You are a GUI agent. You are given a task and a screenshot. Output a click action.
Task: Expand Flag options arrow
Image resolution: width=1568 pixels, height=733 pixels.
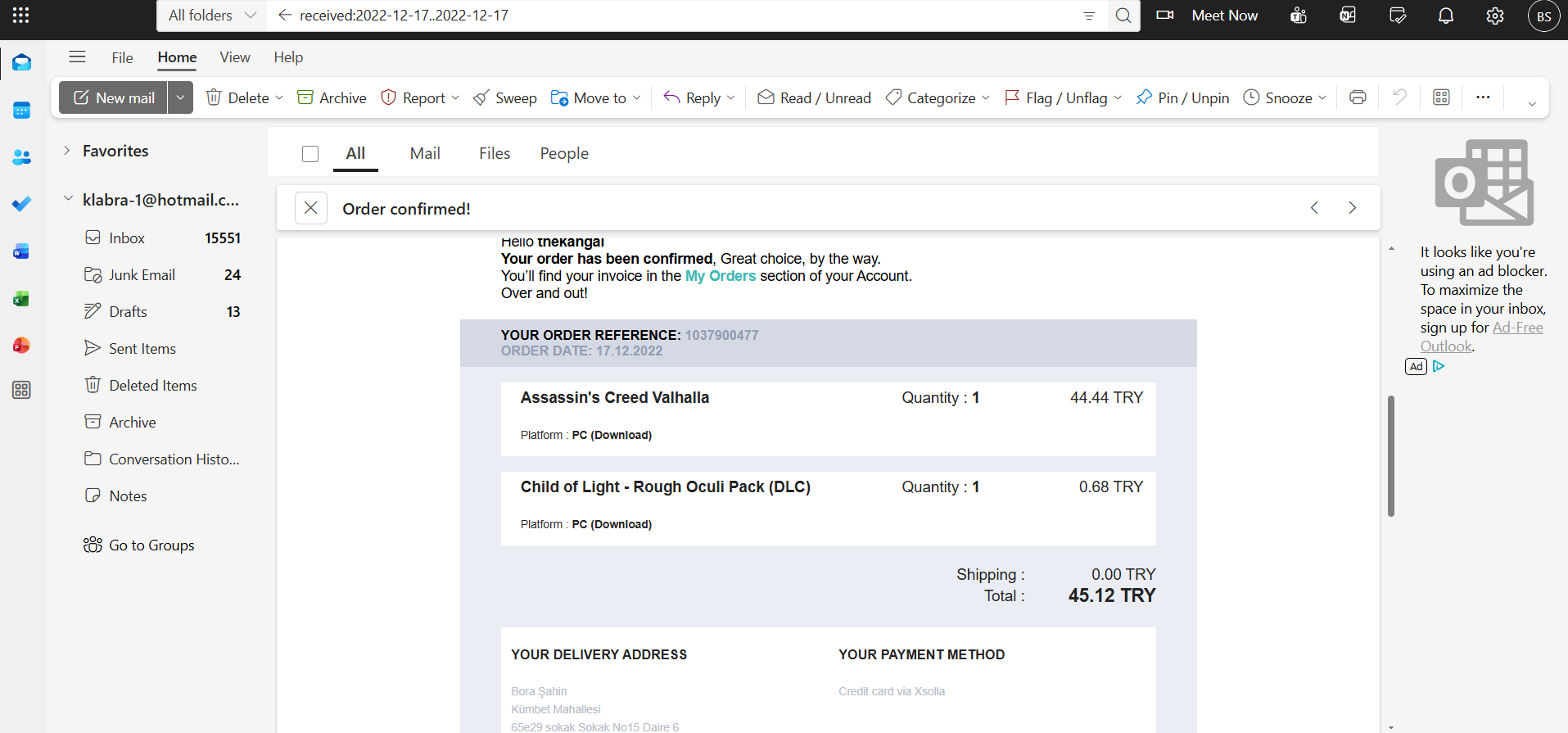(1118, 97)
